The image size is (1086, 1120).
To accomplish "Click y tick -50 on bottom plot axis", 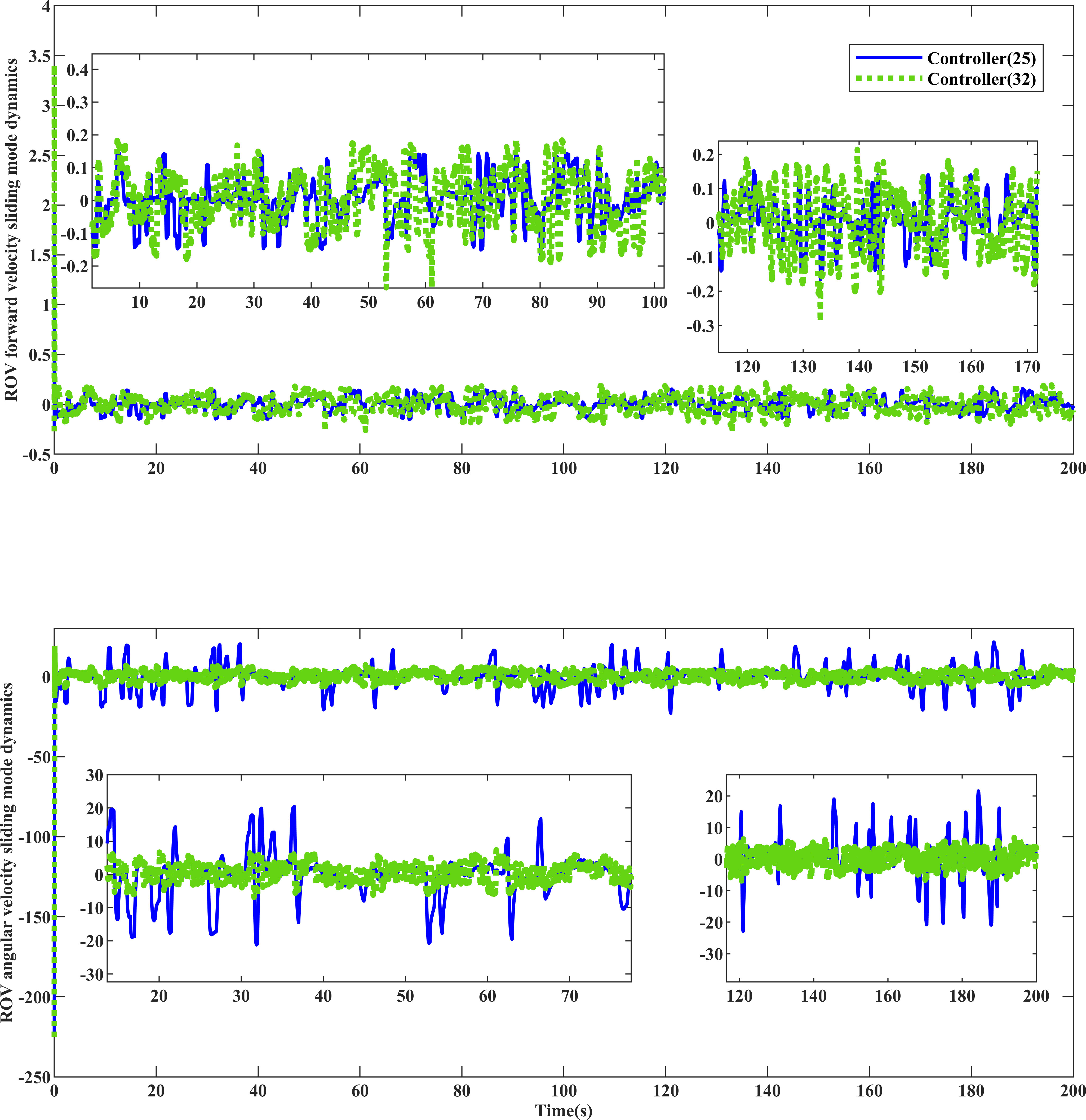I will 39,758.
